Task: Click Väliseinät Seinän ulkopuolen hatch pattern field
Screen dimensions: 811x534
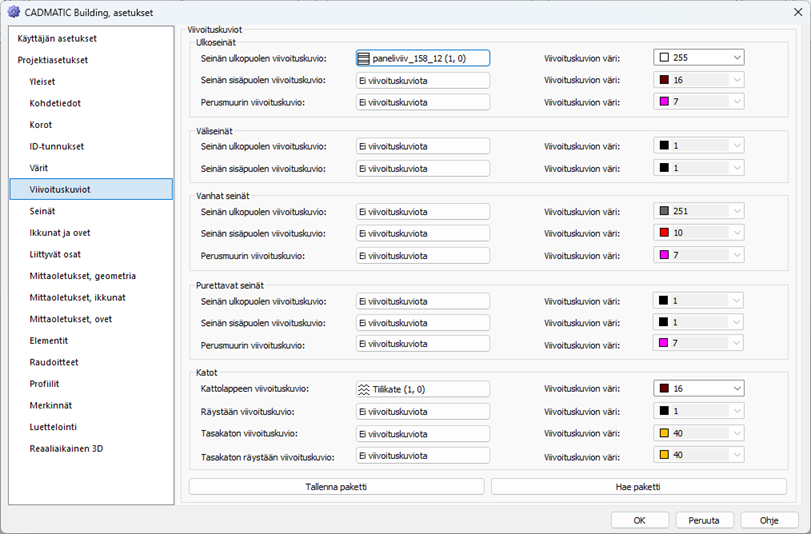Action: point(422,146)
